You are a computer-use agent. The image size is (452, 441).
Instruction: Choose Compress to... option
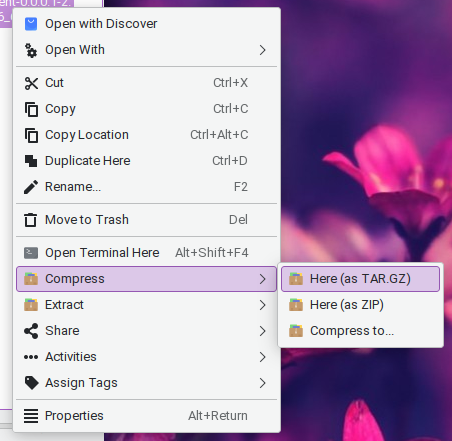[360, 331]
